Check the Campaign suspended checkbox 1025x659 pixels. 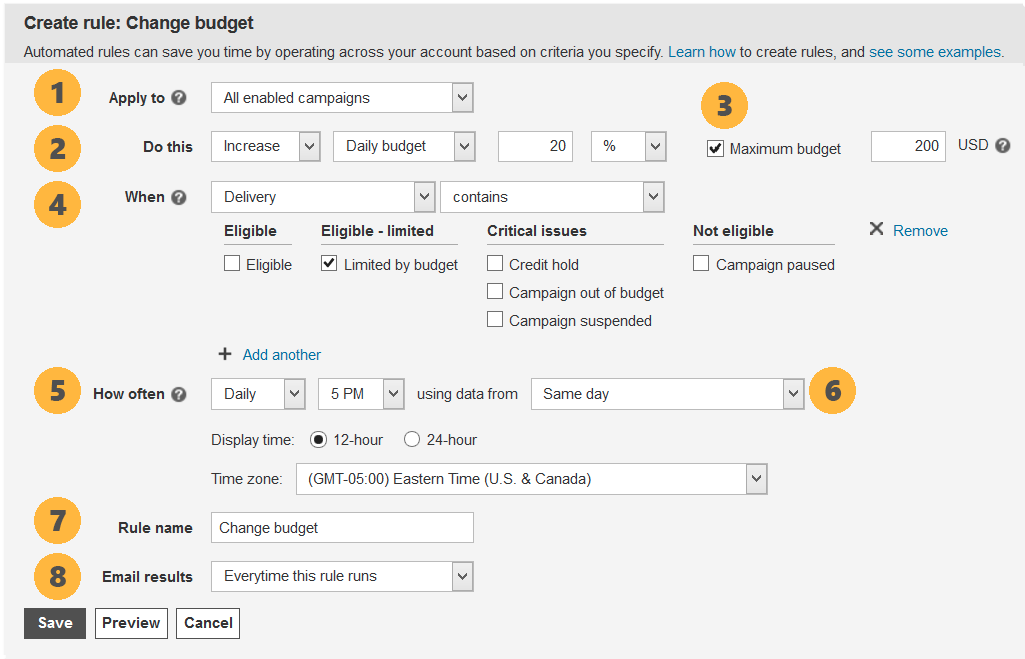point(496,320)
